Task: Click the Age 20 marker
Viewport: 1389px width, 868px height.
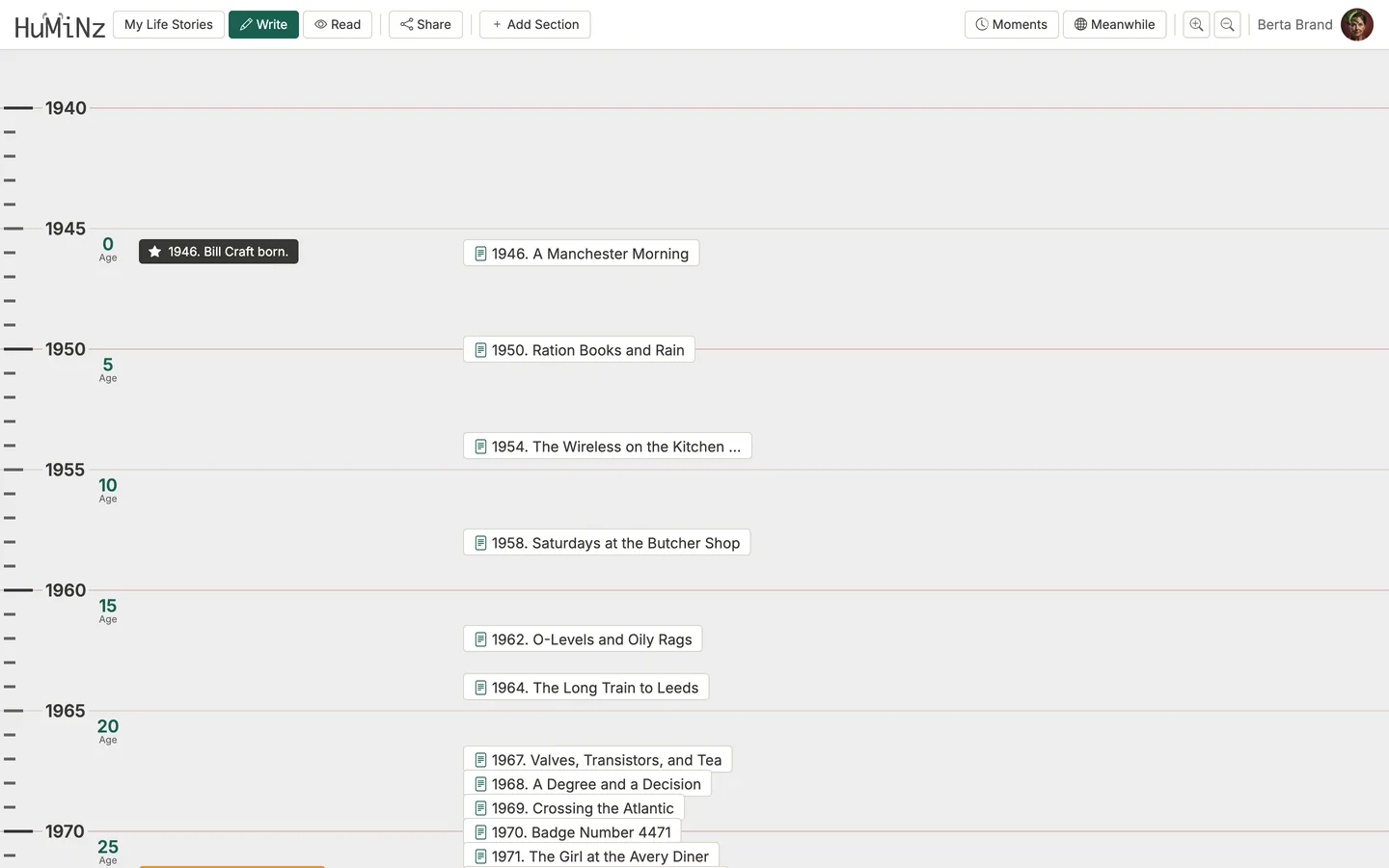Action: pyautogui.click(x=108, y=731)
